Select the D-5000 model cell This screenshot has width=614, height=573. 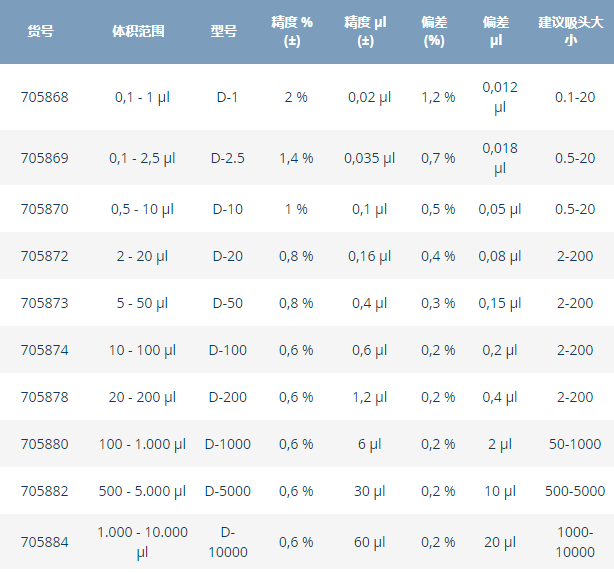click(227, 491)
